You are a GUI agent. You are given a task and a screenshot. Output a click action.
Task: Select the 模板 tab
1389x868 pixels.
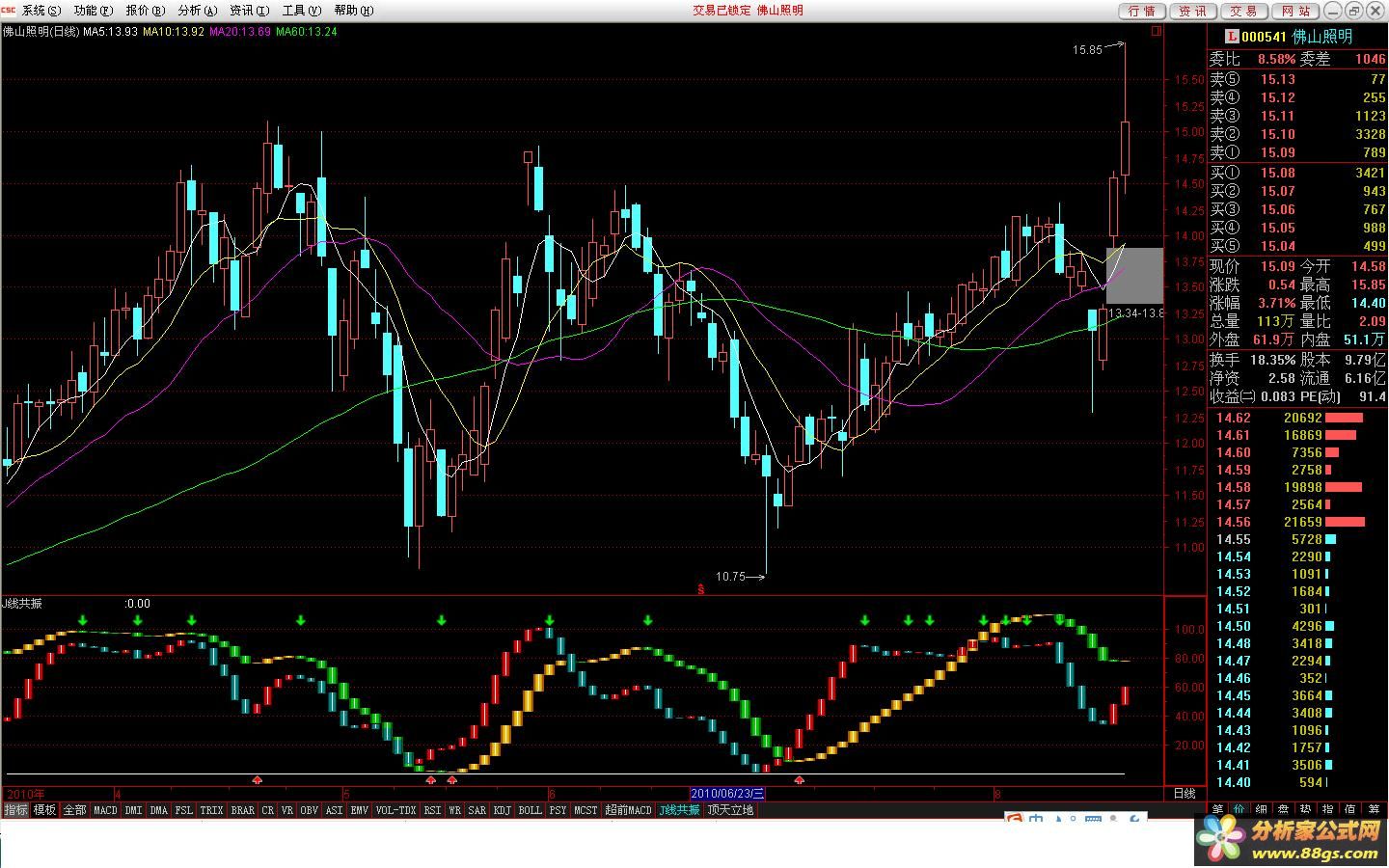[x=44, y=810]
